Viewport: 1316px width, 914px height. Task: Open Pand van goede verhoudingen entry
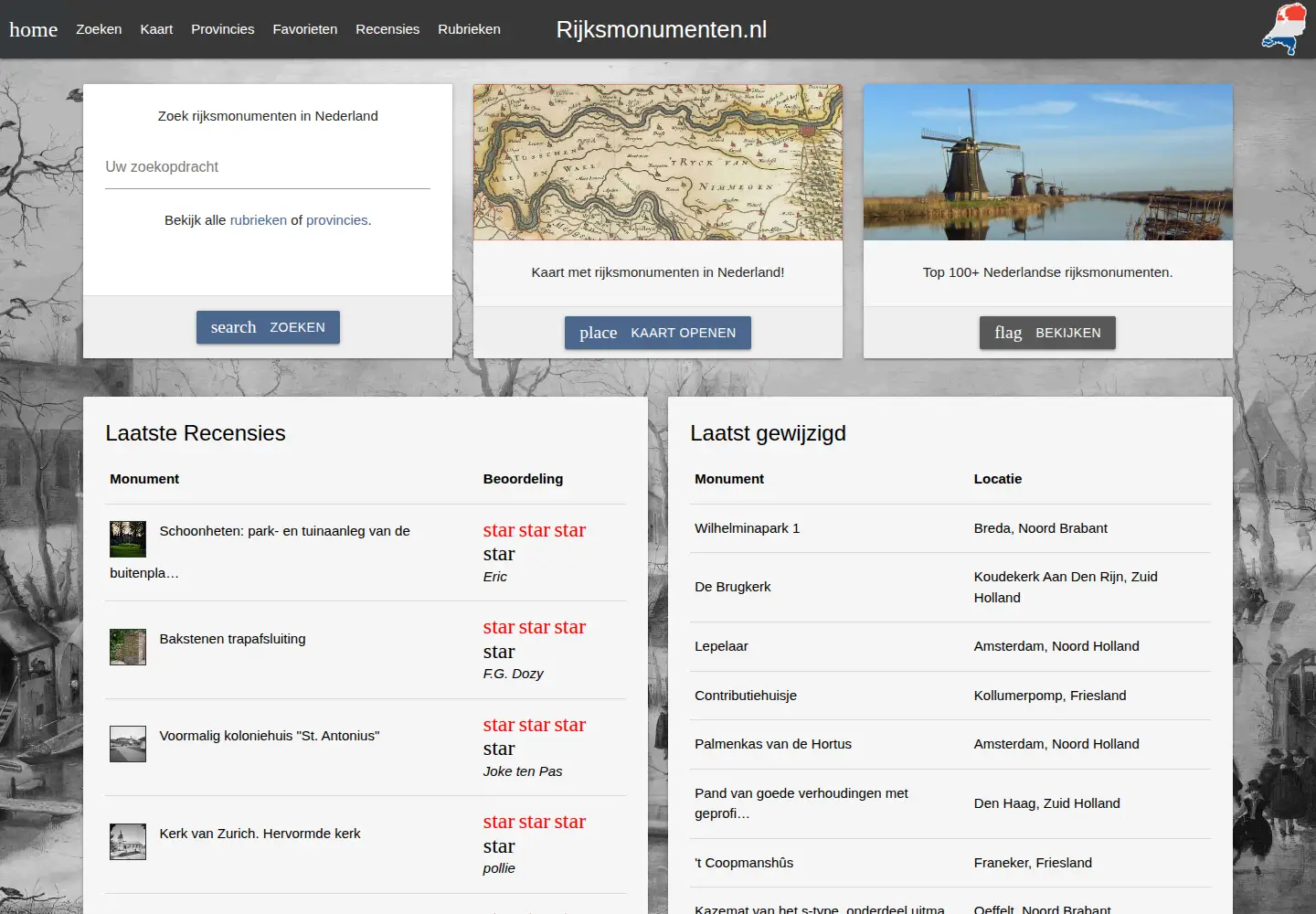tap(801, 803)
